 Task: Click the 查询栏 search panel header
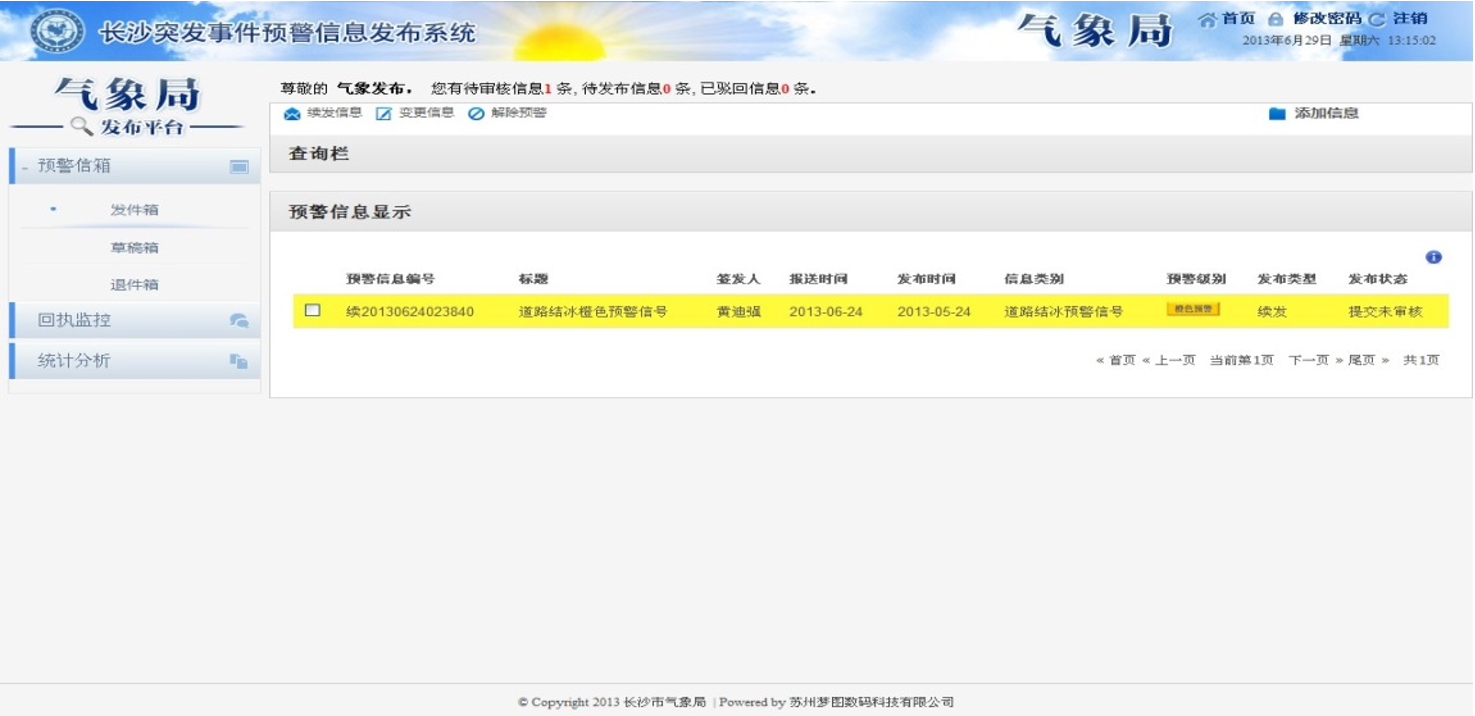pyautogui.click(x=319, y=154)
